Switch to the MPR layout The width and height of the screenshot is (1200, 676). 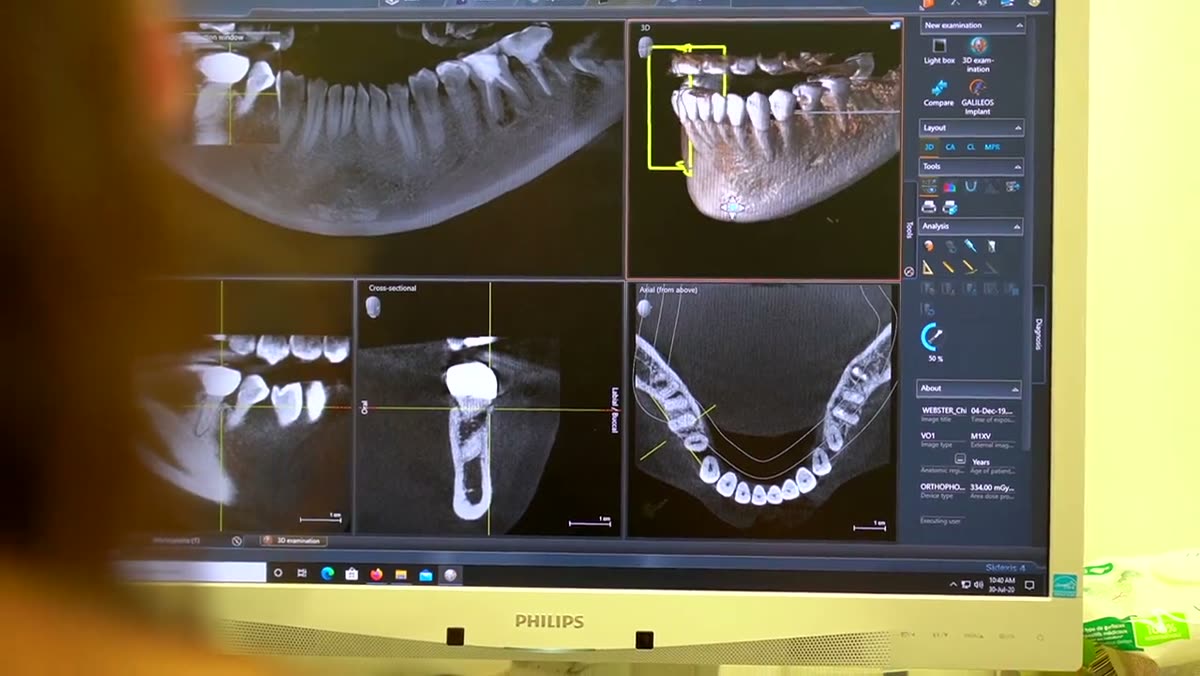pyautogui.click(x=992, y=147)
